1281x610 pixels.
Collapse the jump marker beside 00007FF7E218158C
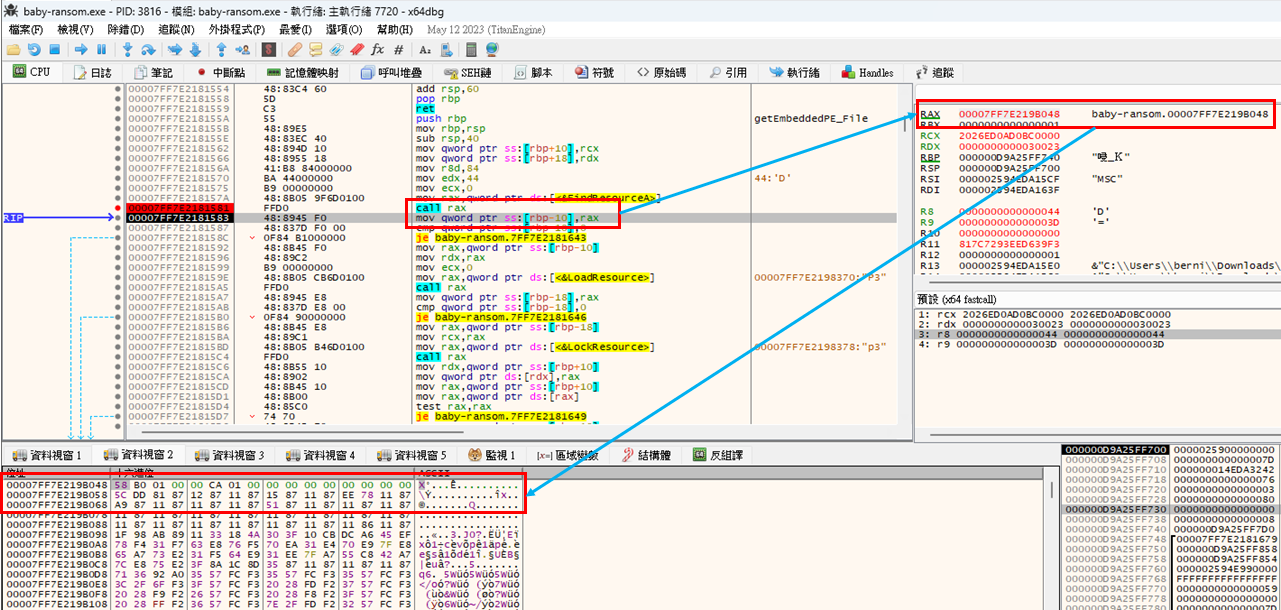pos(254,237)
